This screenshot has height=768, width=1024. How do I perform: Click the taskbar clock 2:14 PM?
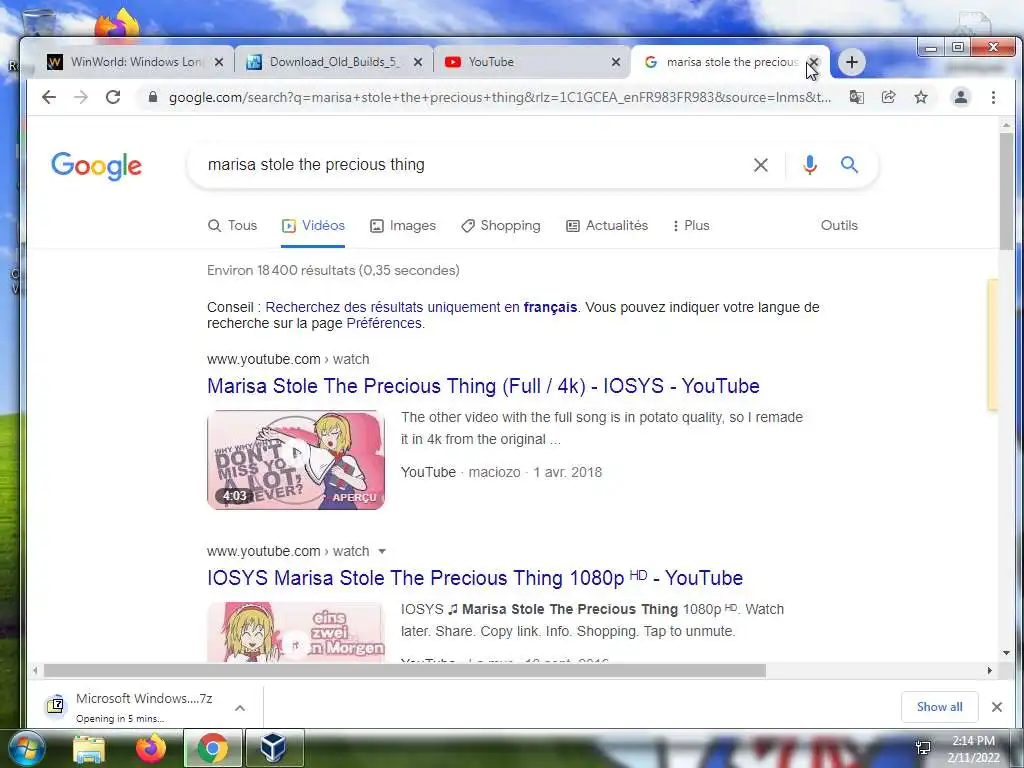point(974,741)
